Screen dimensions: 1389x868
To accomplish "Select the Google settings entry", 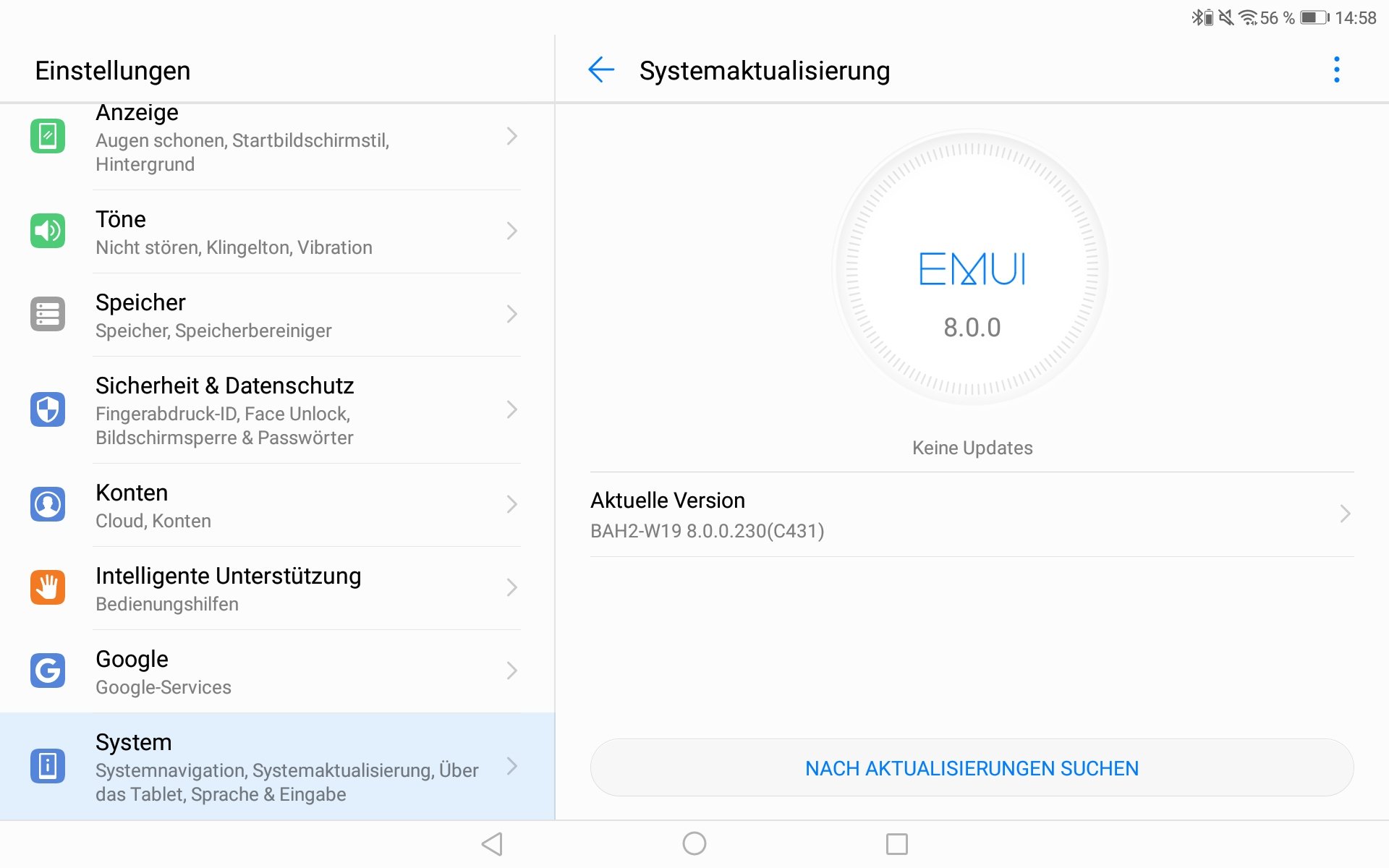I will click(277, 671).
